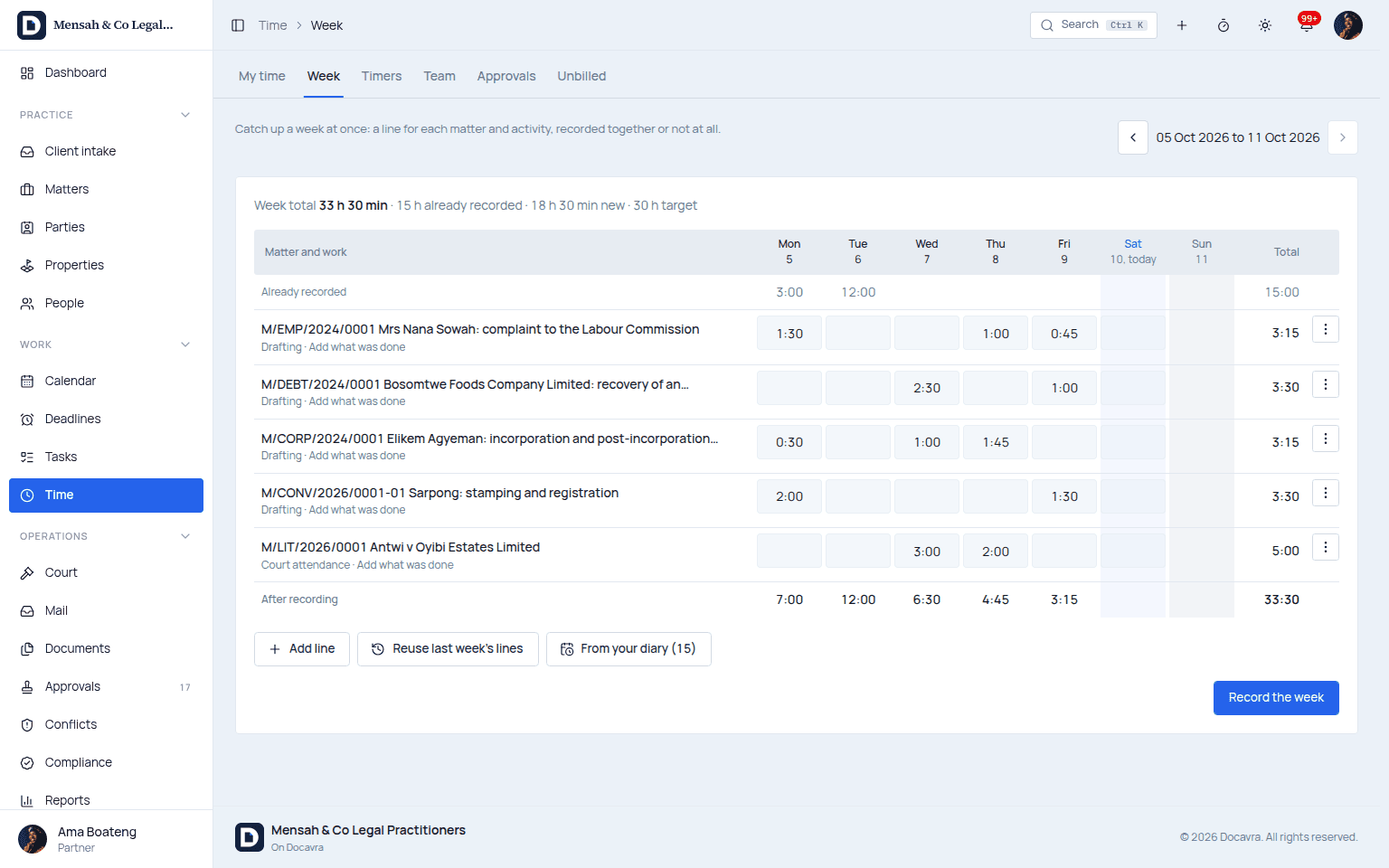The image size is (1389, 868).
Task: Go to next week with the right chevron
Action: pos(1343,137)
